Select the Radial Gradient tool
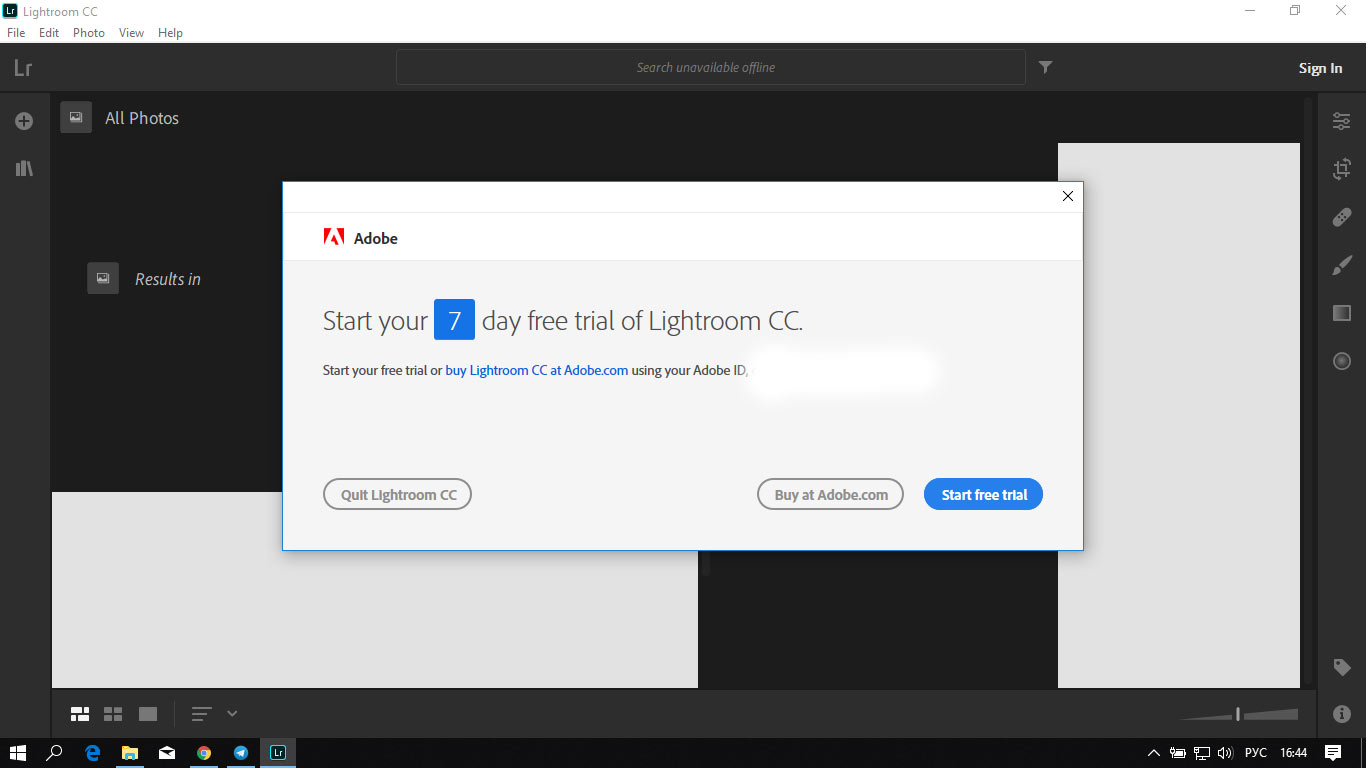The image size is (1366, 768). [1342, 361]
